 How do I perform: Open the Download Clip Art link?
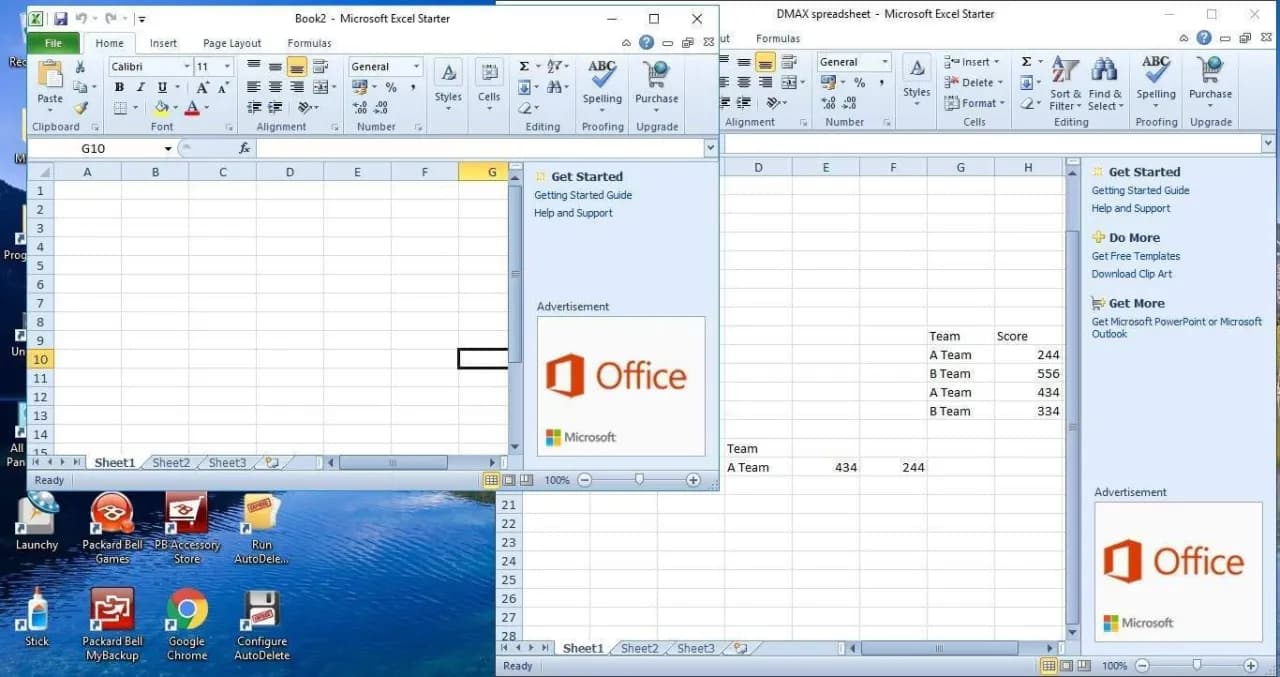tap(1131, 274)
